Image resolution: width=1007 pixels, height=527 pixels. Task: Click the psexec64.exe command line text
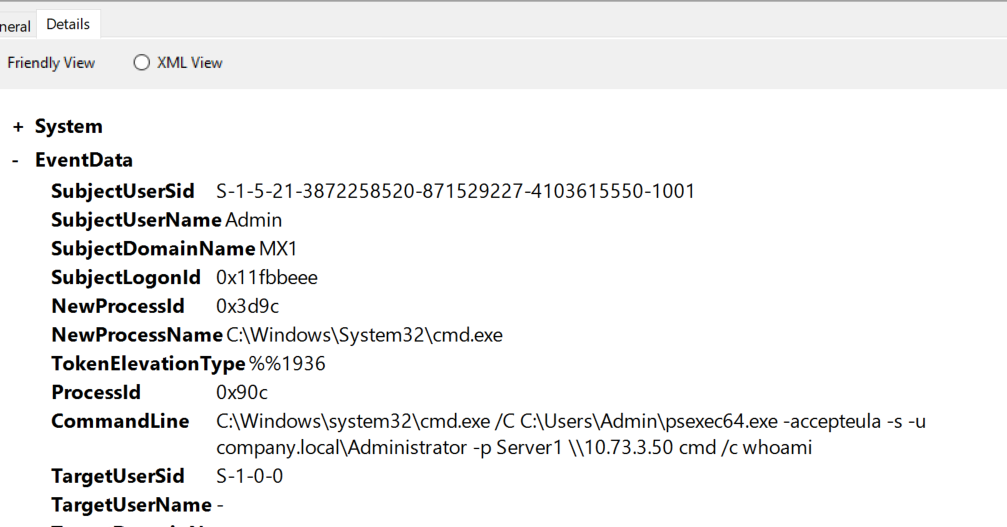click(570, 422)
